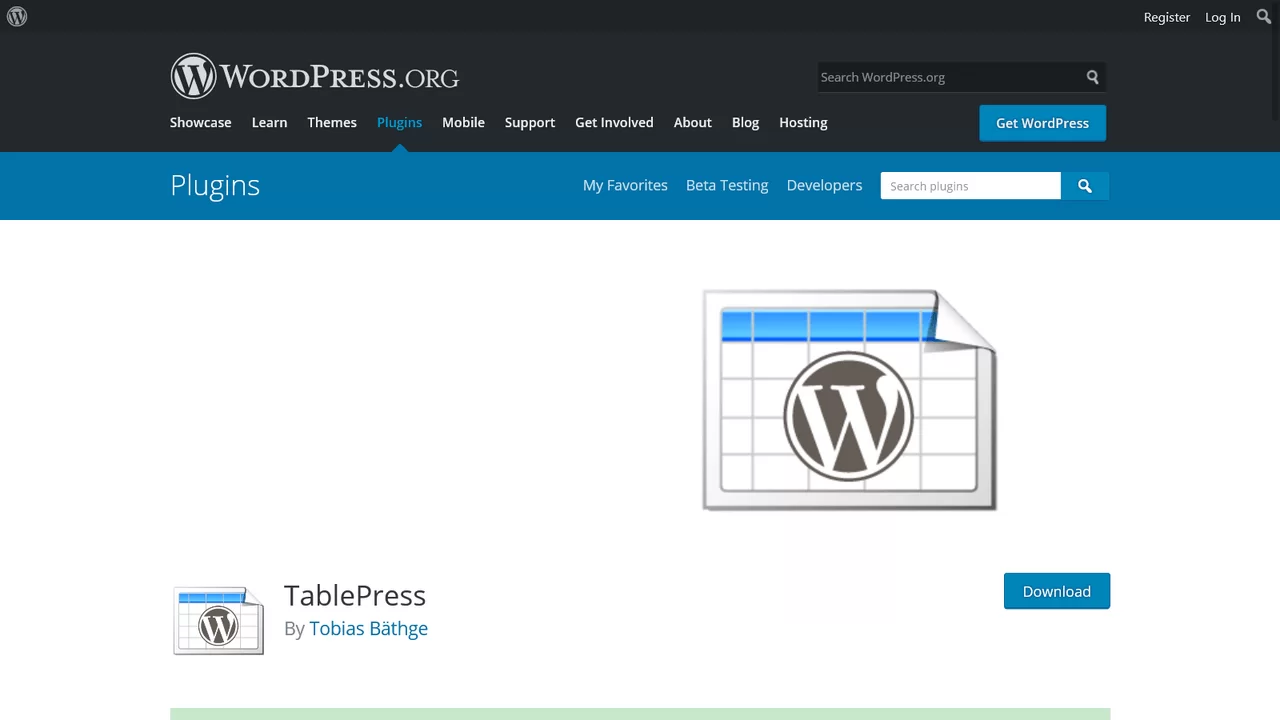This screenshot has height=720, width=1280.
Task: Open the My Favorites link
Action: coord(625,185)
